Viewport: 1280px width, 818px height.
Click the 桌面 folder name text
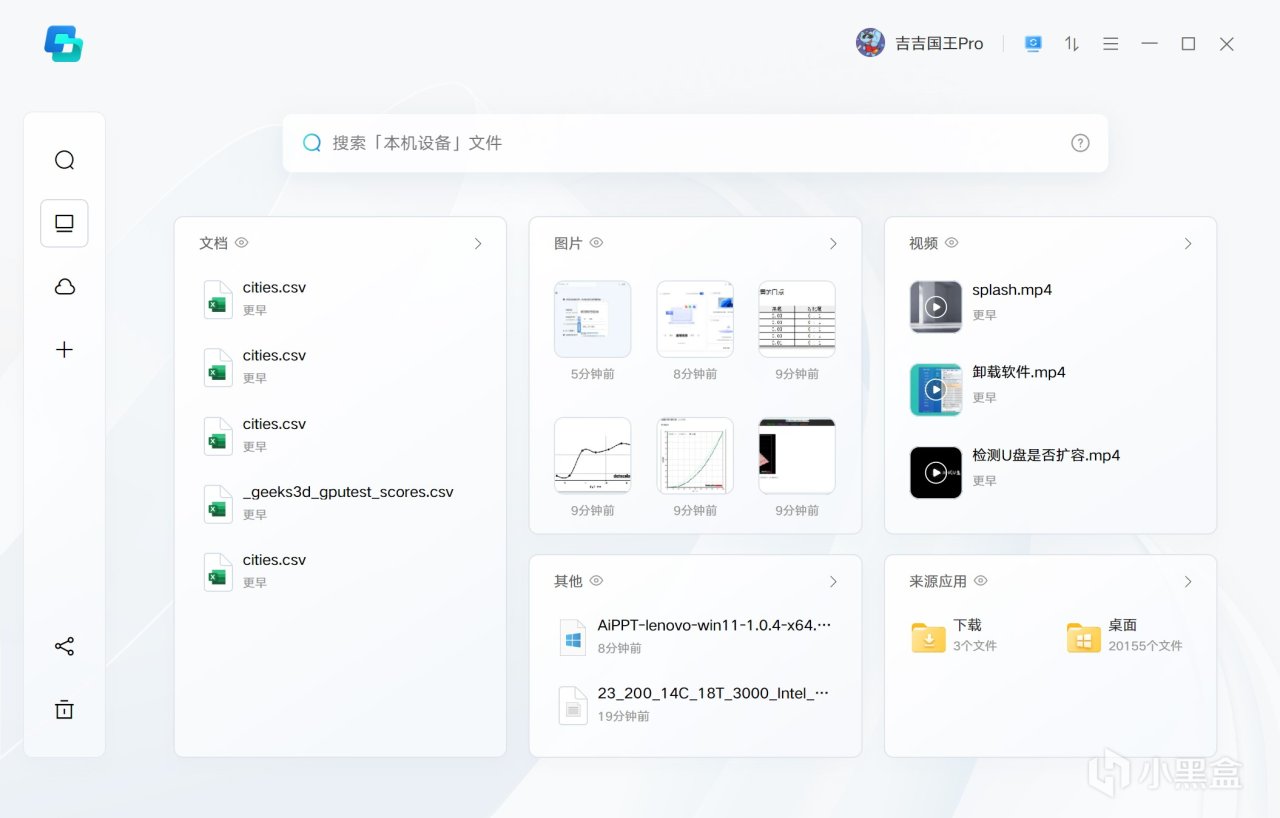[1123, 625]
